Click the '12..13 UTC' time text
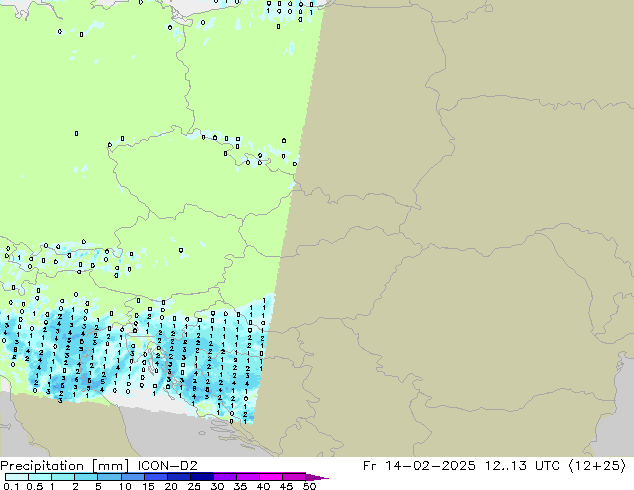This screenshot has height=490, width=634. coord(522,466)
